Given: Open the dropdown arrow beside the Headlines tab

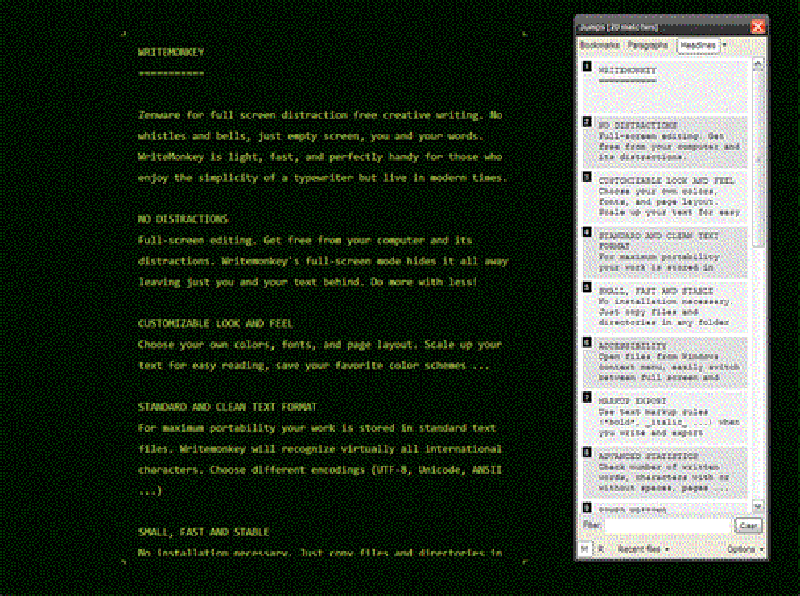Looking at the screenshot, I should pos(724,45).
